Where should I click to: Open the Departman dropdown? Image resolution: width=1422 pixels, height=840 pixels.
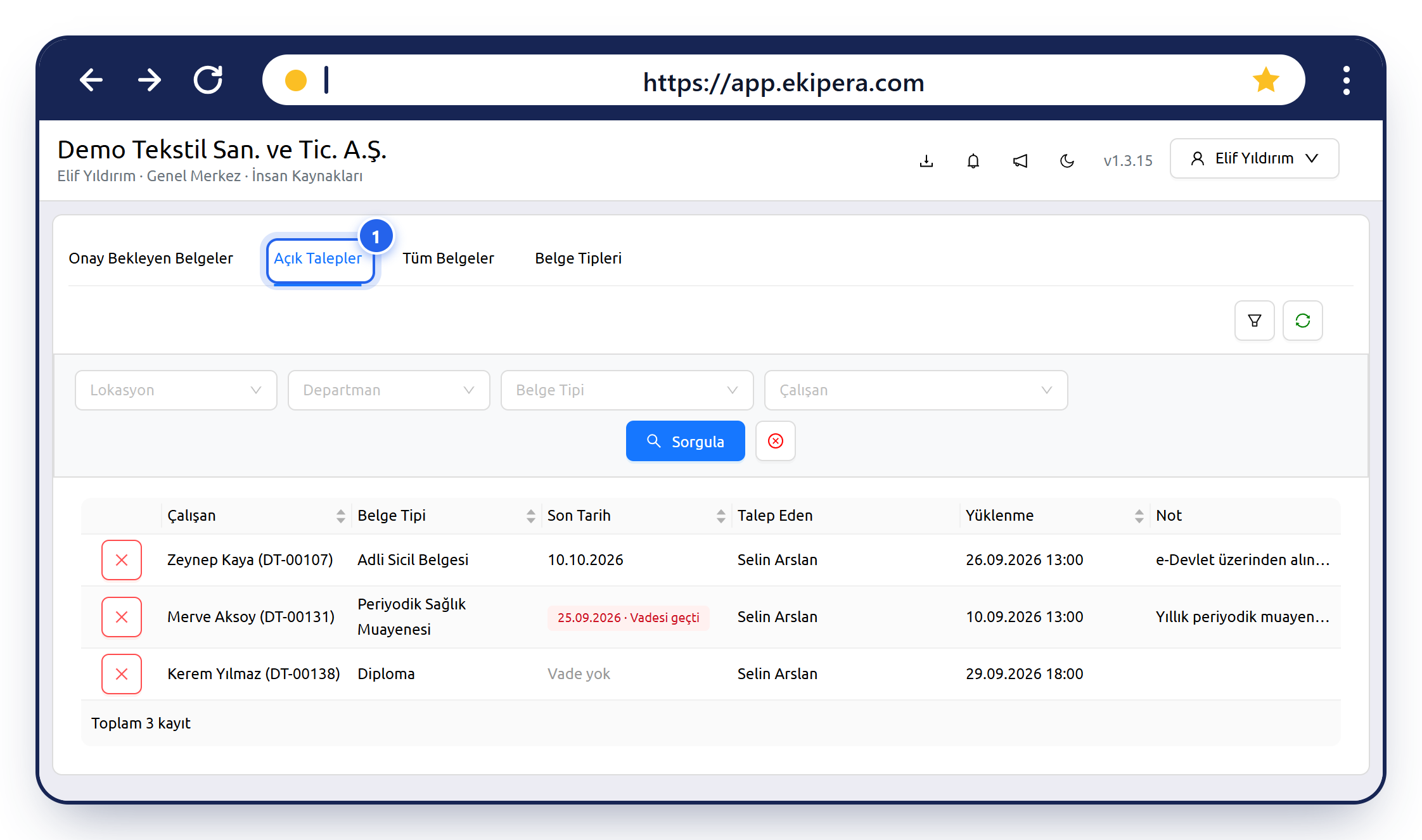[x=389, y=390]
